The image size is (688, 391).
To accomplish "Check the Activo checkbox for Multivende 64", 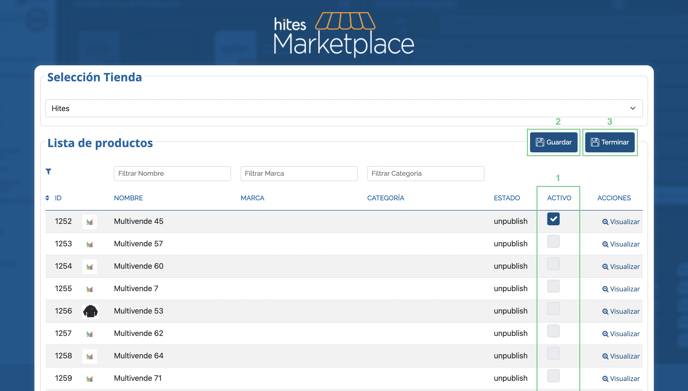I will point(553,353).
